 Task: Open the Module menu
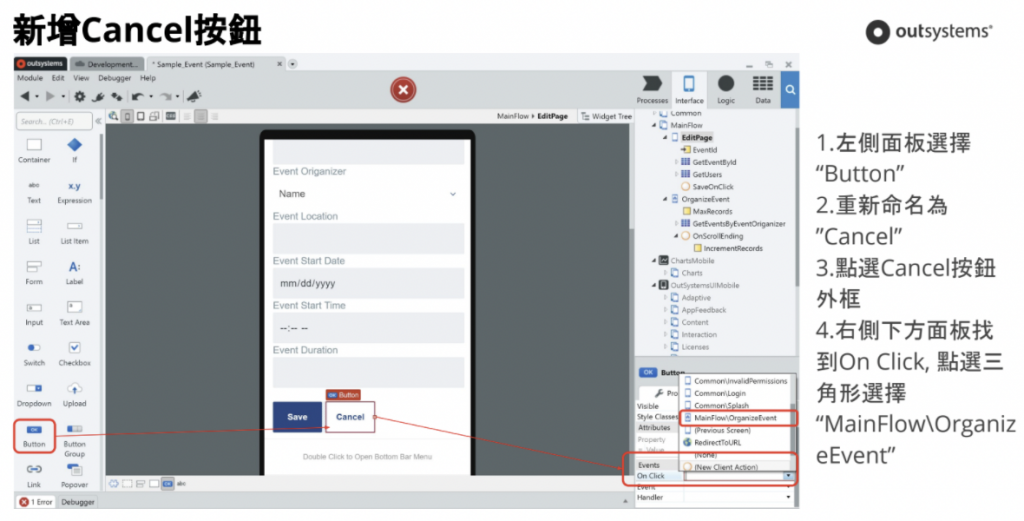[x=30, y=78]
